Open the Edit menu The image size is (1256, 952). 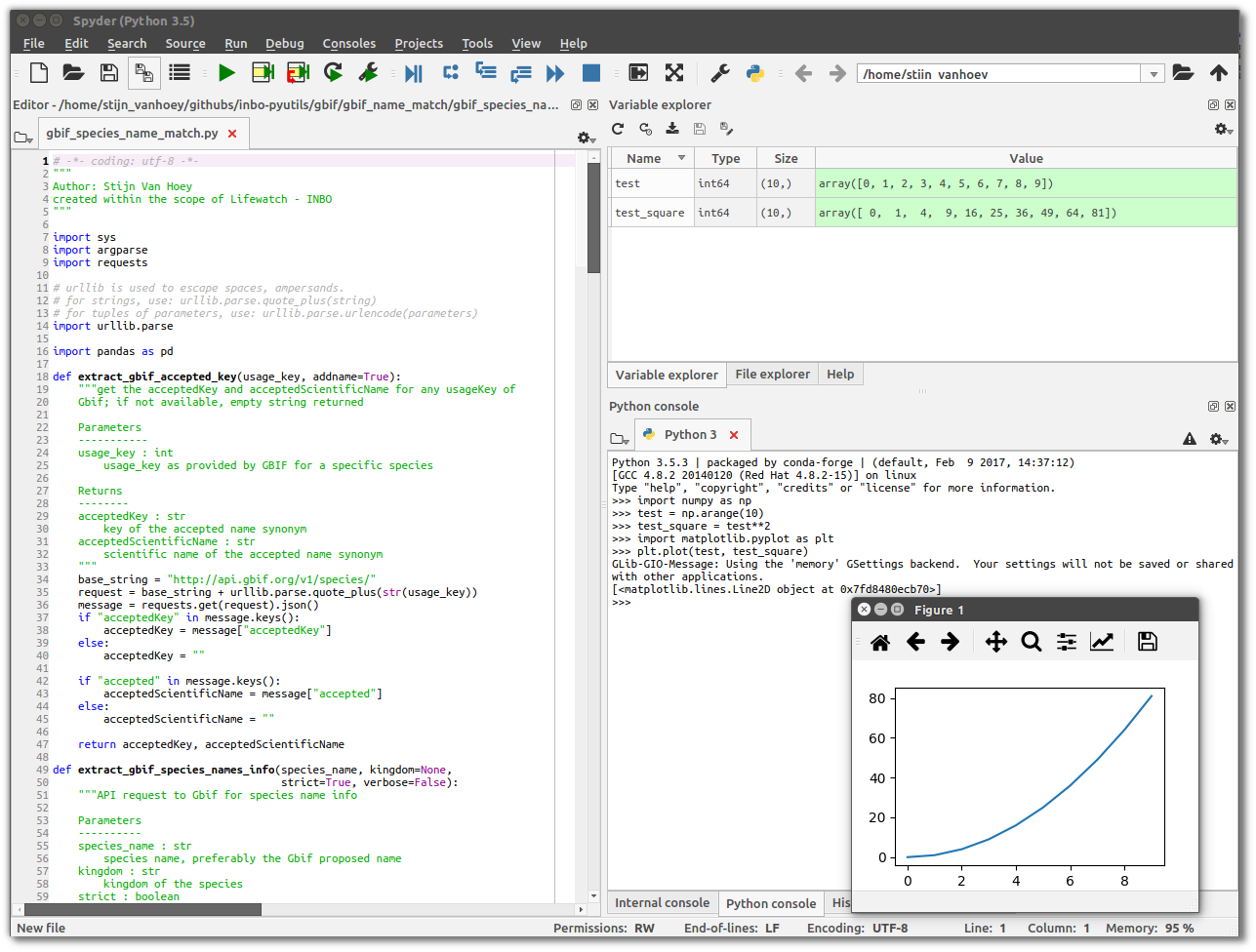click(x=76, y=43)
